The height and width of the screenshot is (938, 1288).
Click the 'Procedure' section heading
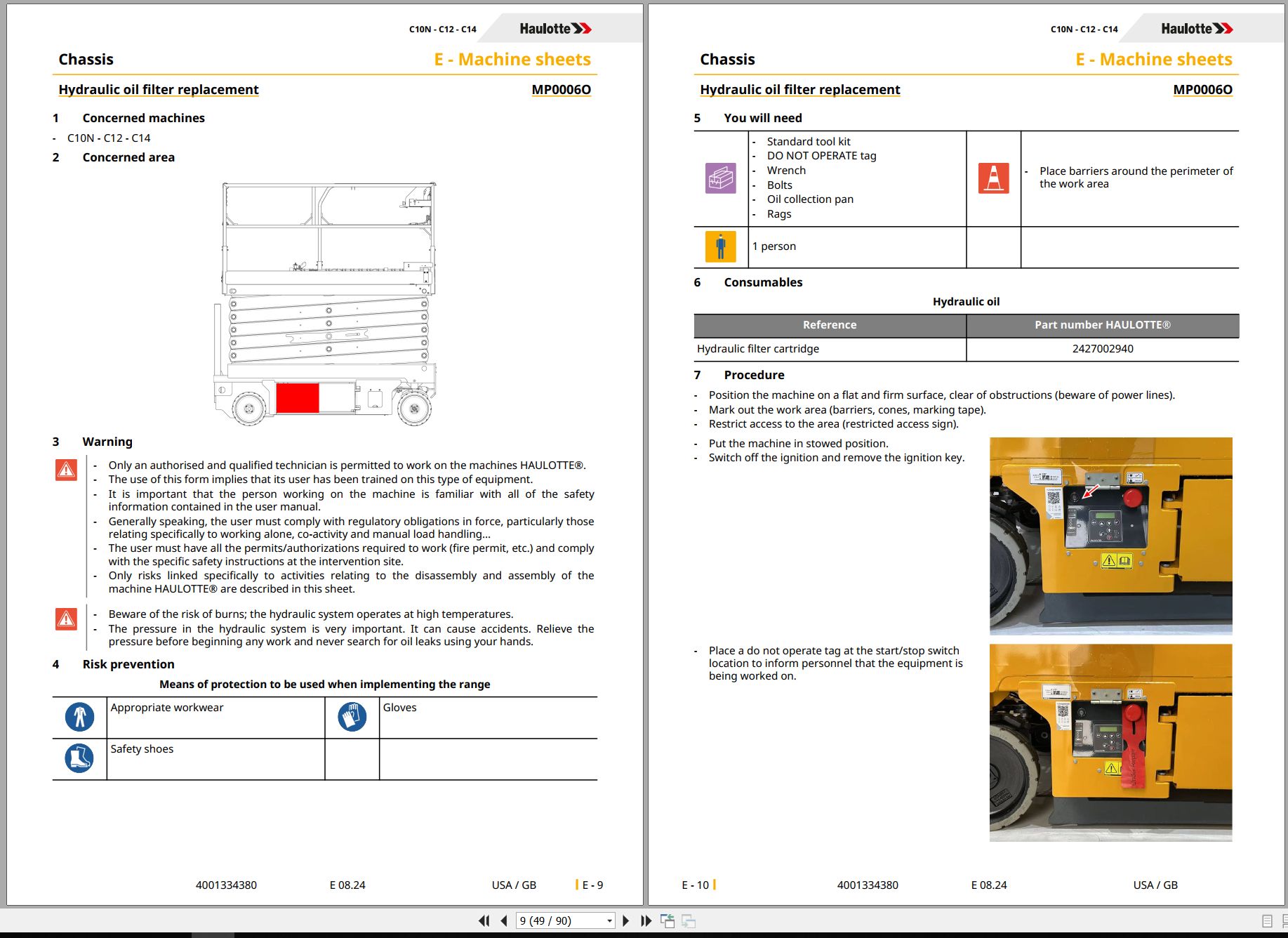pyautogui.click(x=754, y=375)
